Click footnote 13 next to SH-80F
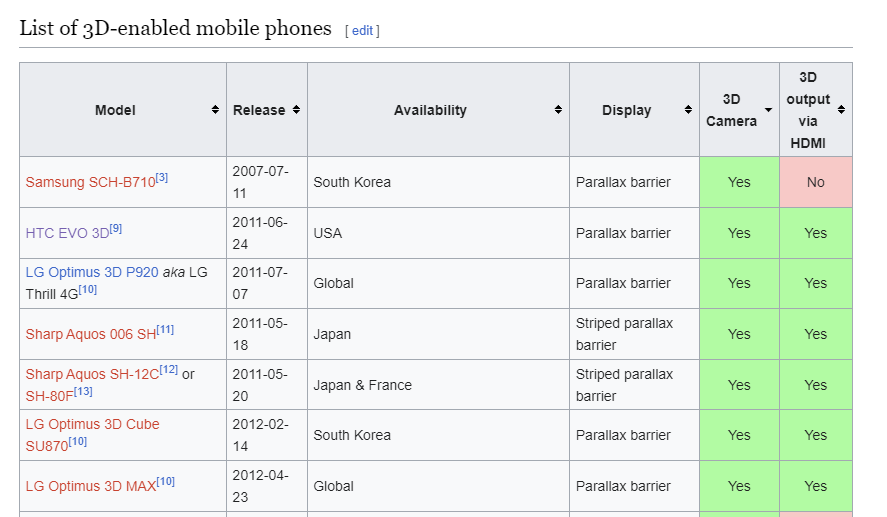Image resolution: width=887 pixels, height=517 pixels. pyautogui.click(x=82, y=391)
